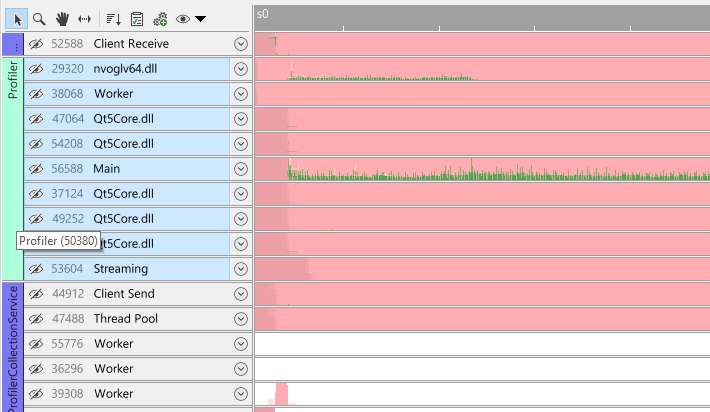The width and height of the screenshot is (710, 412).
Task: Choose the hand pan tool
Action: tap(62, 18)
